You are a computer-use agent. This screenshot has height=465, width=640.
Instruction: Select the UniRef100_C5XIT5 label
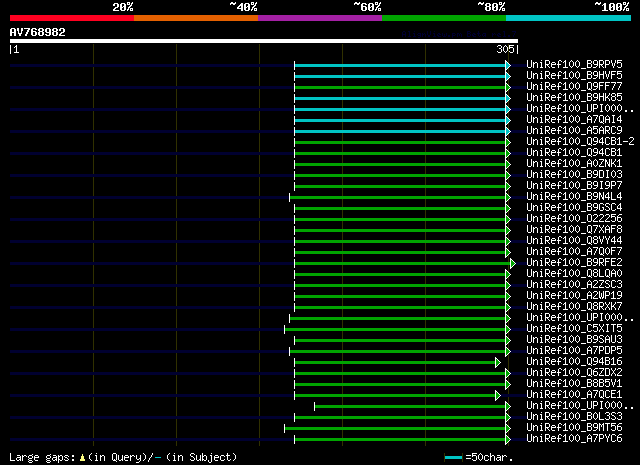tap(574, 329)
